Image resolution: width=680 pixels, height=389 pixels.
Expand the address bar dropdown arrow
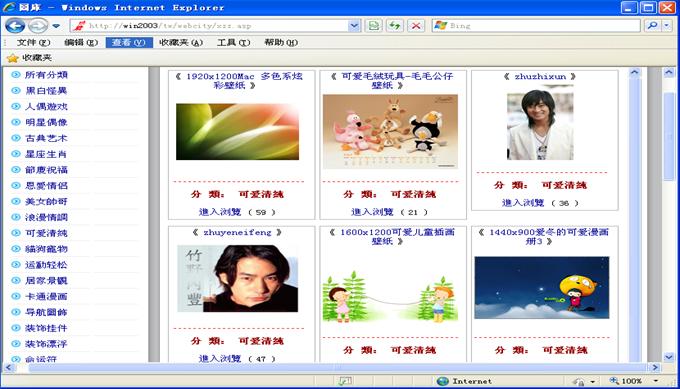354,26
